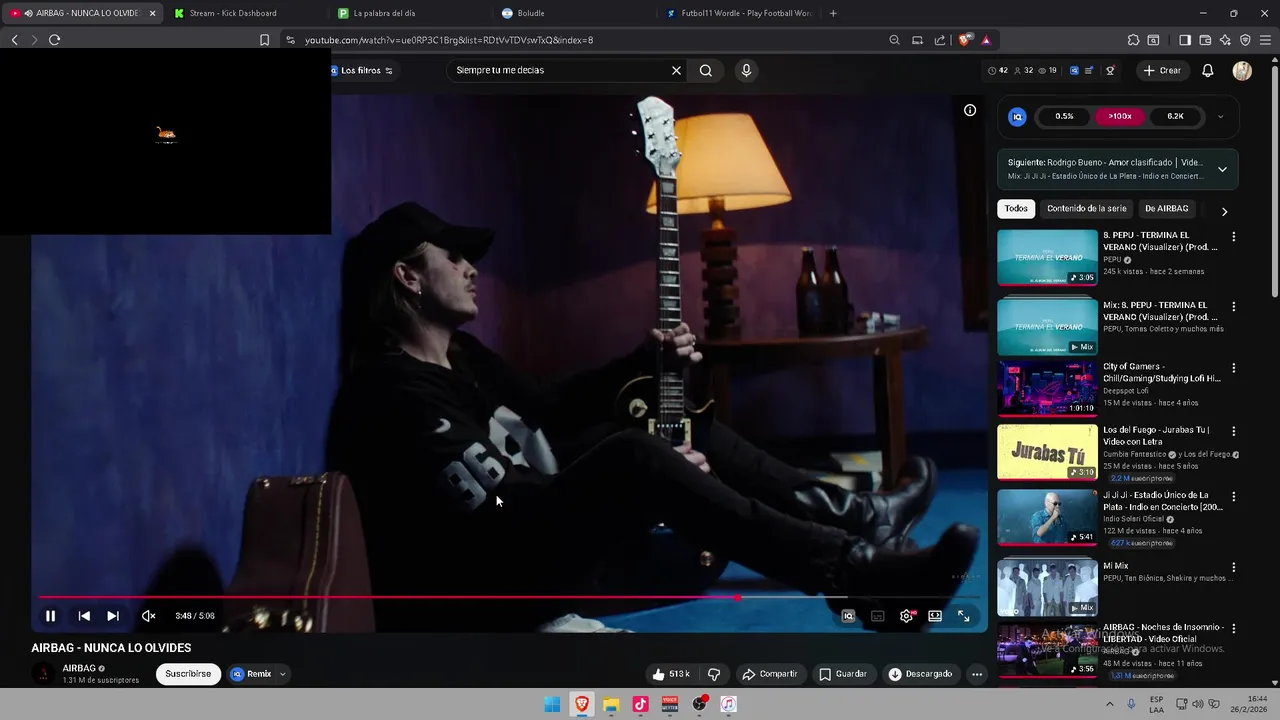The image size is (1280, 720).
Task: Switch to La palabra del día tab
Action: 385,13
